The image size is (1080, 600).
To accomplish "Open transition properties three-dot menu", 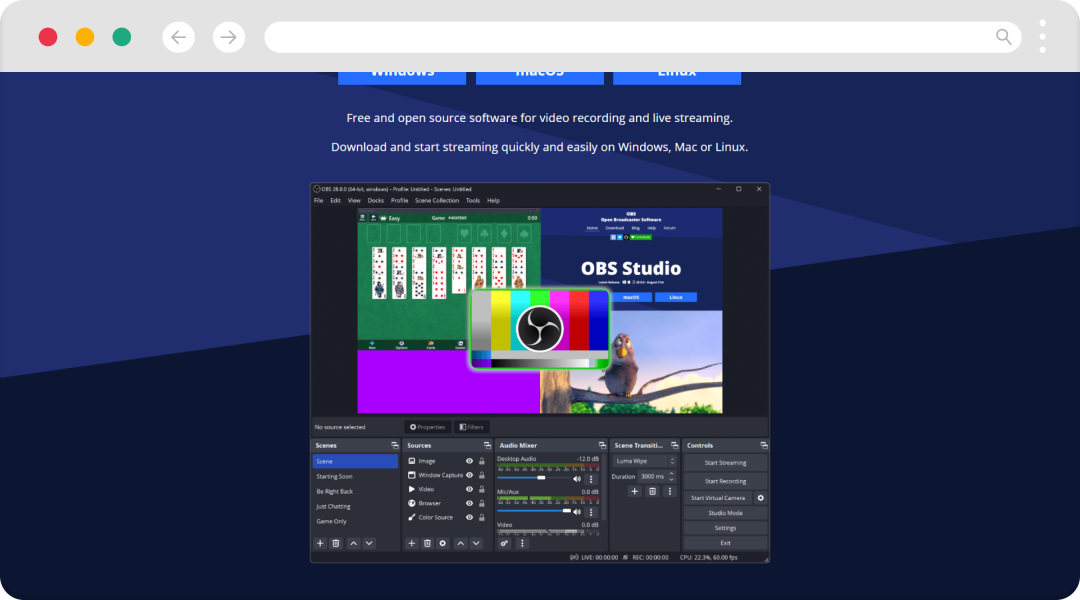I will click(669, 491).
